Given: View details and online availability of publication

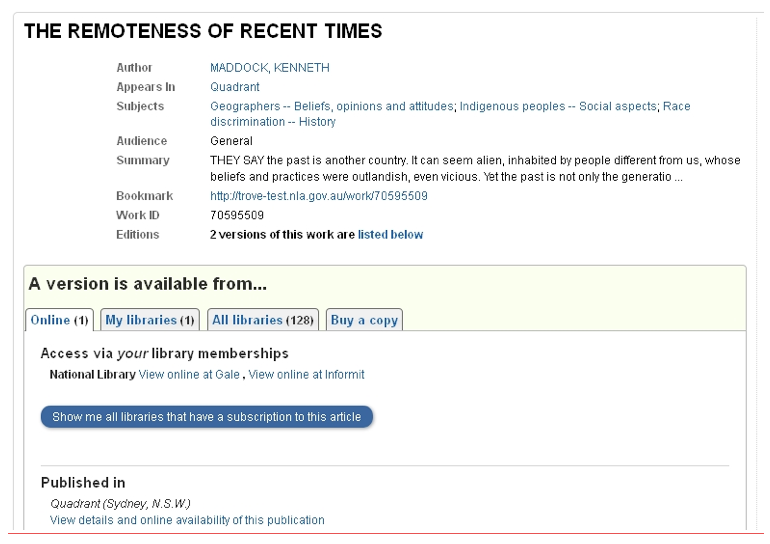Looking at the screenshot, I should tap(187, 520).
